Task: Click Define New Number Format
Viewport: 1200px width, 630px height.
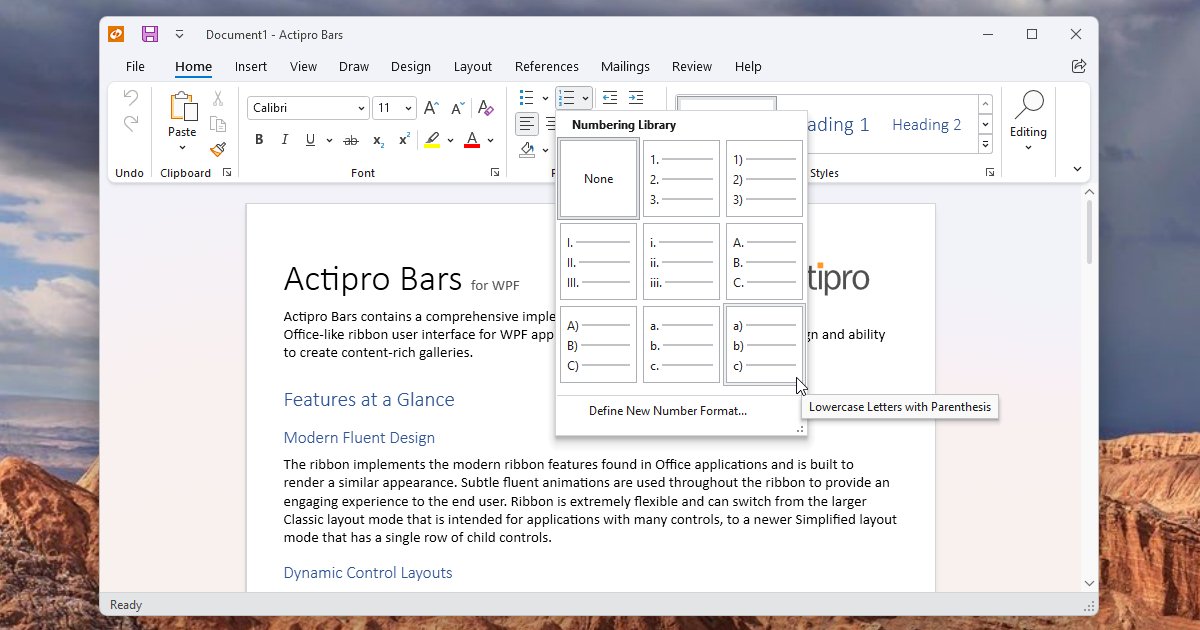Action: click(x=668, y=411)
